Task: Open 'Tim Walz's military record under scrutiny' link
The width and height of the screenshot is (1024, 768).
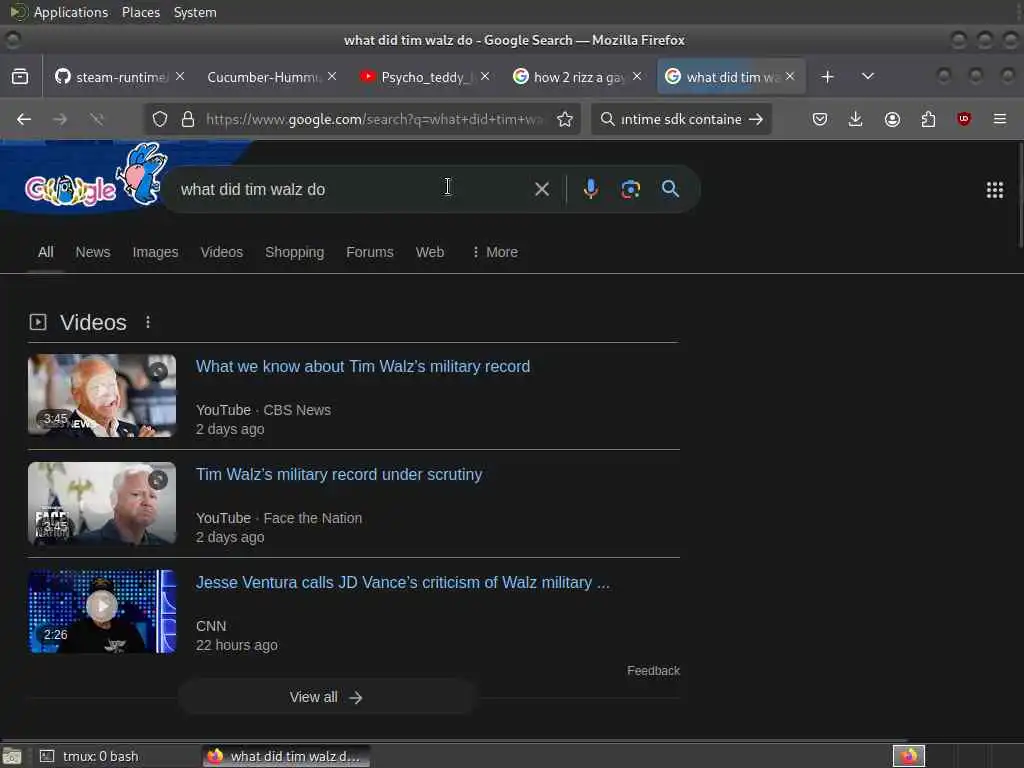Action: click(339, 474)
